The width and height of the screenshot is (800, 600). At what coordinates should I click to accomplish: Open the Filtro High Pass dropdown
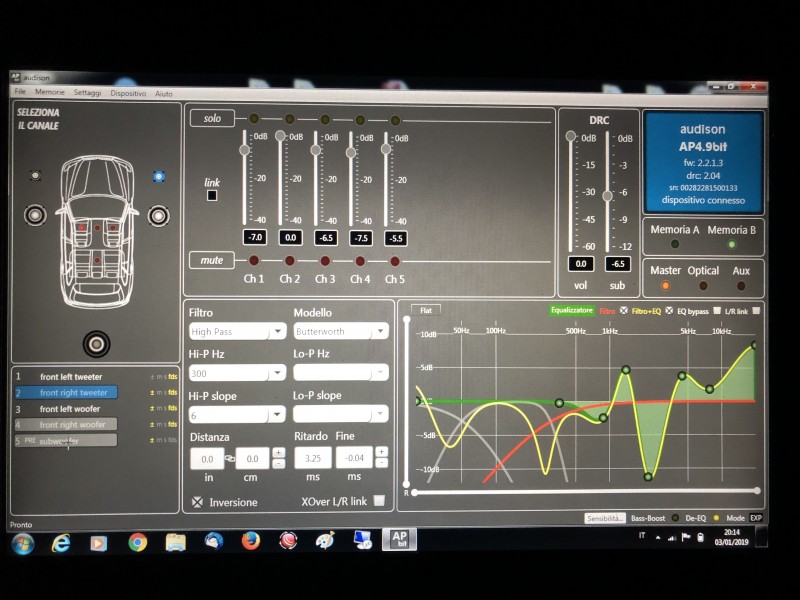point(237,332)
